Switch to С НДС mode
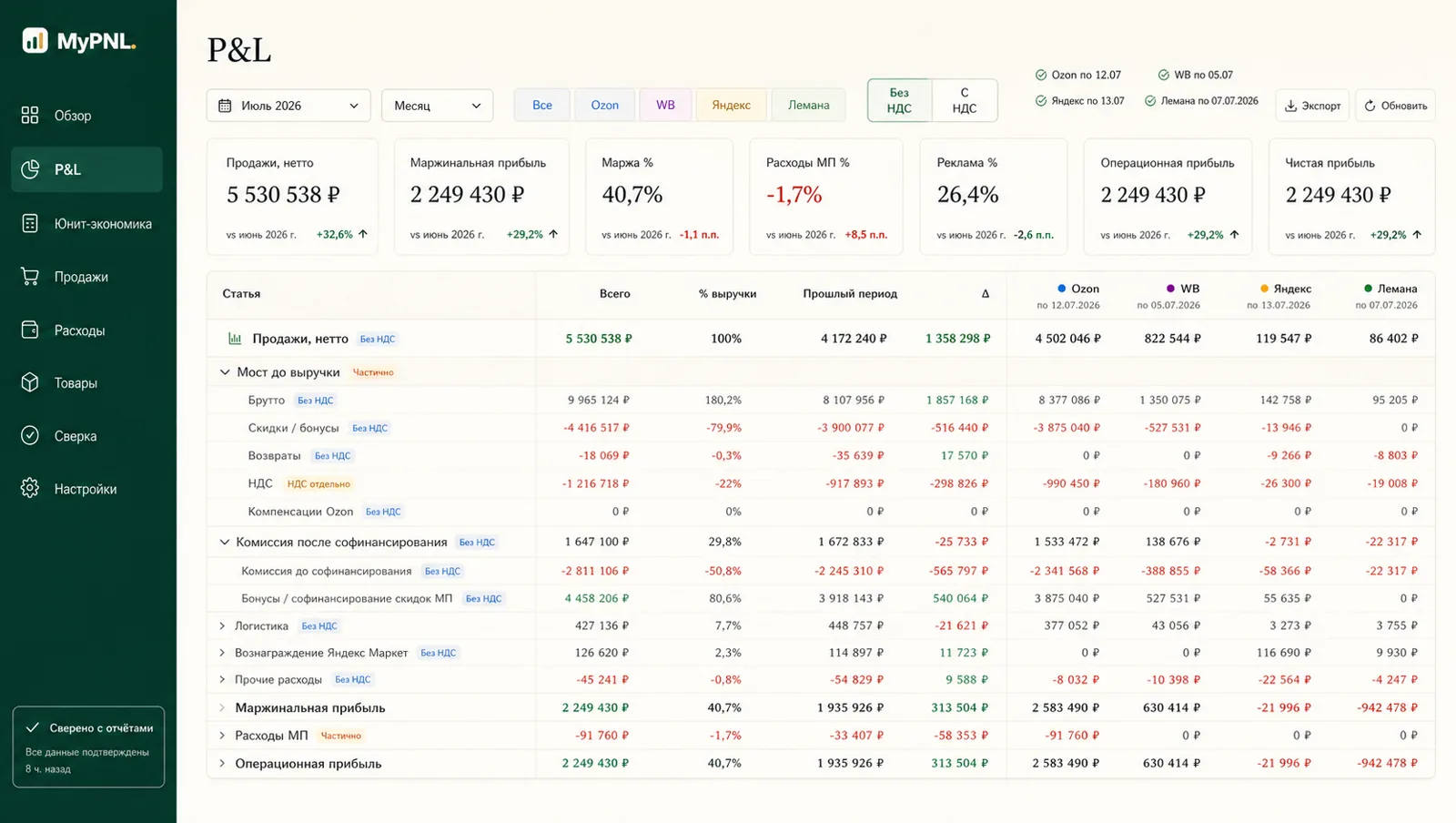1456x823 pixels. click(965, 100)
